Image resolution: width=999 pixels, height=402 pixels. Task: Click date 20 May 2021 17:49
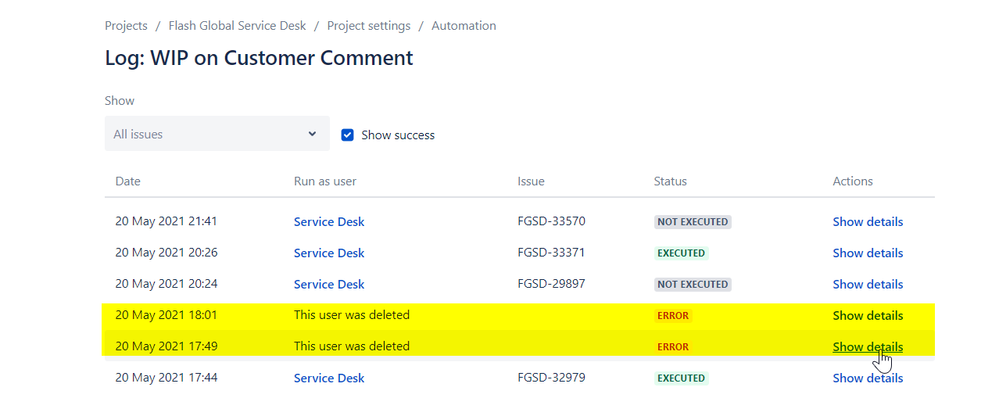pyautogui.click(x=166, y=347)
